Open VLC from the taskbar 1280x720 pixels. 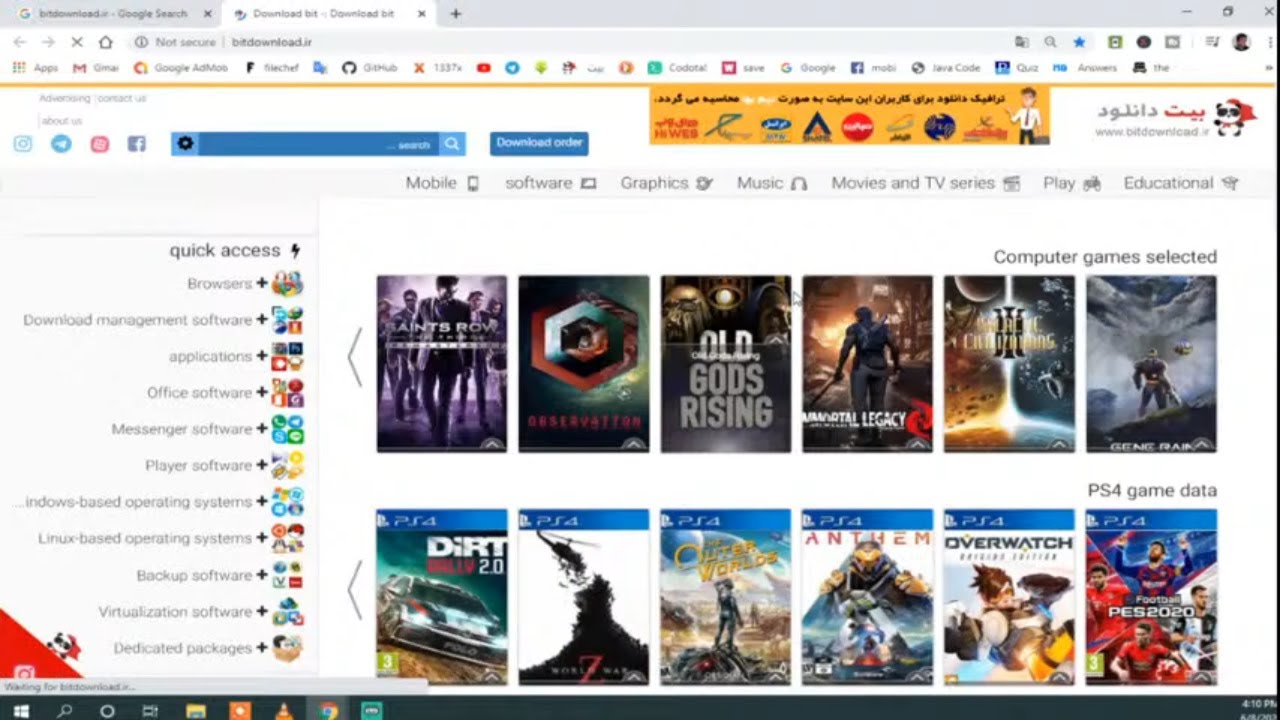click(x=284, y=711)
